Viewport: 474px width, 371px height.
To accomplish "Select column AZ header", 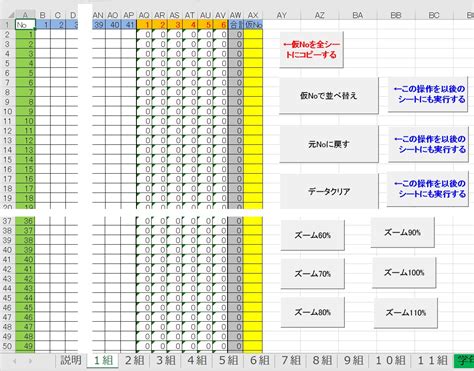I will pos(319,15).
